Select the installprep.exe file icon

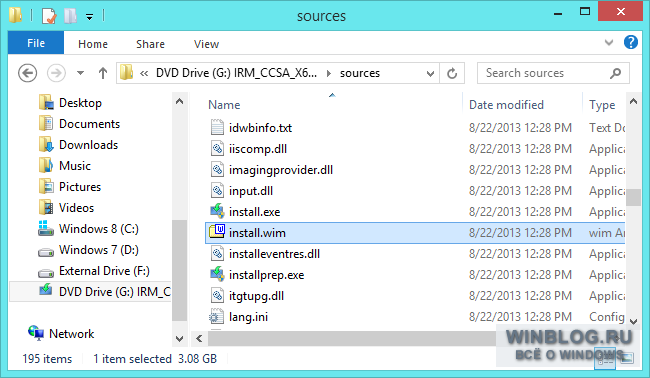coord(217,274)
